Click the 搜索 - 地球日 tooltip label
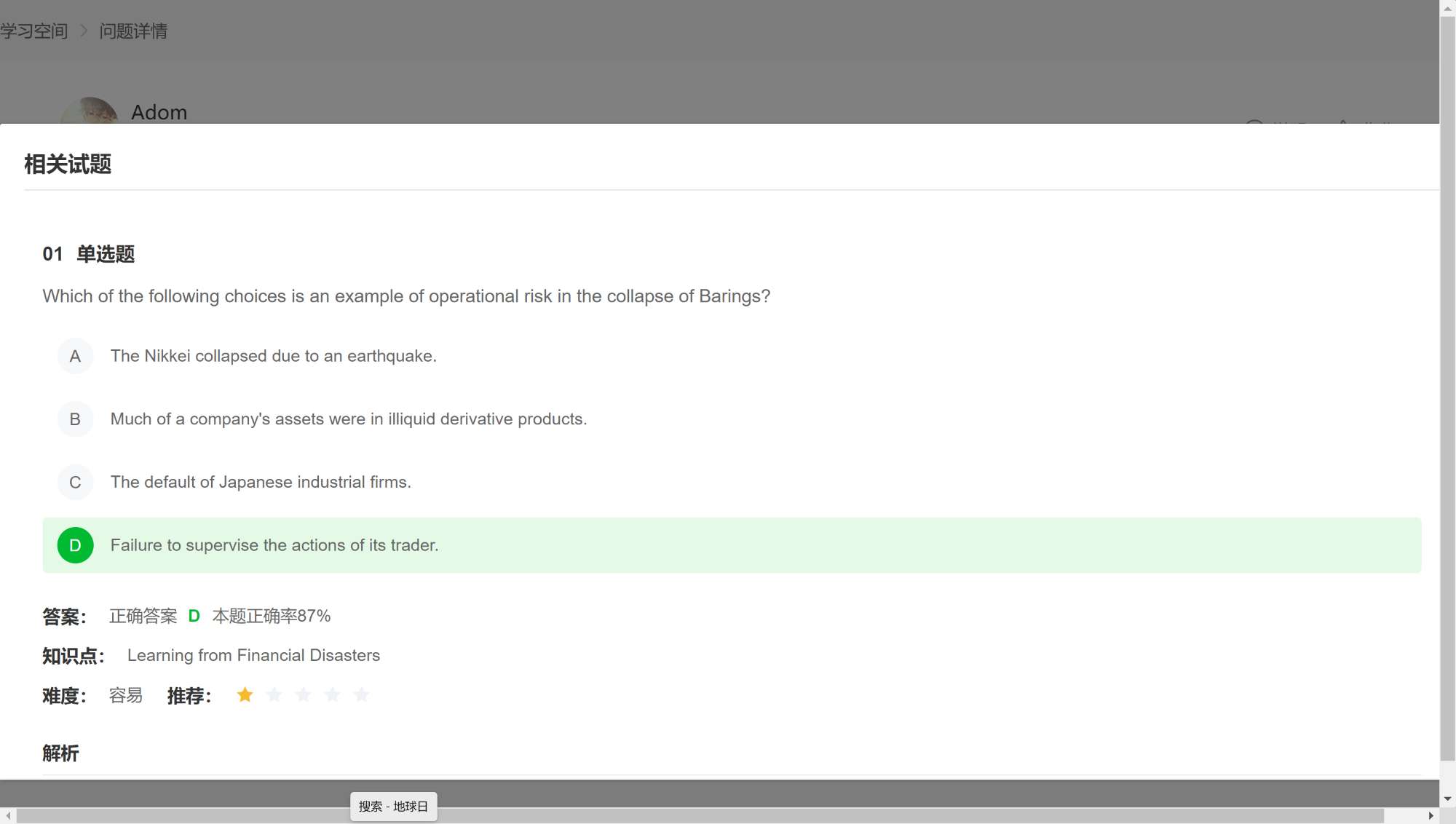The width and height of the screenshot is (1456, 824). click(393, 807)
